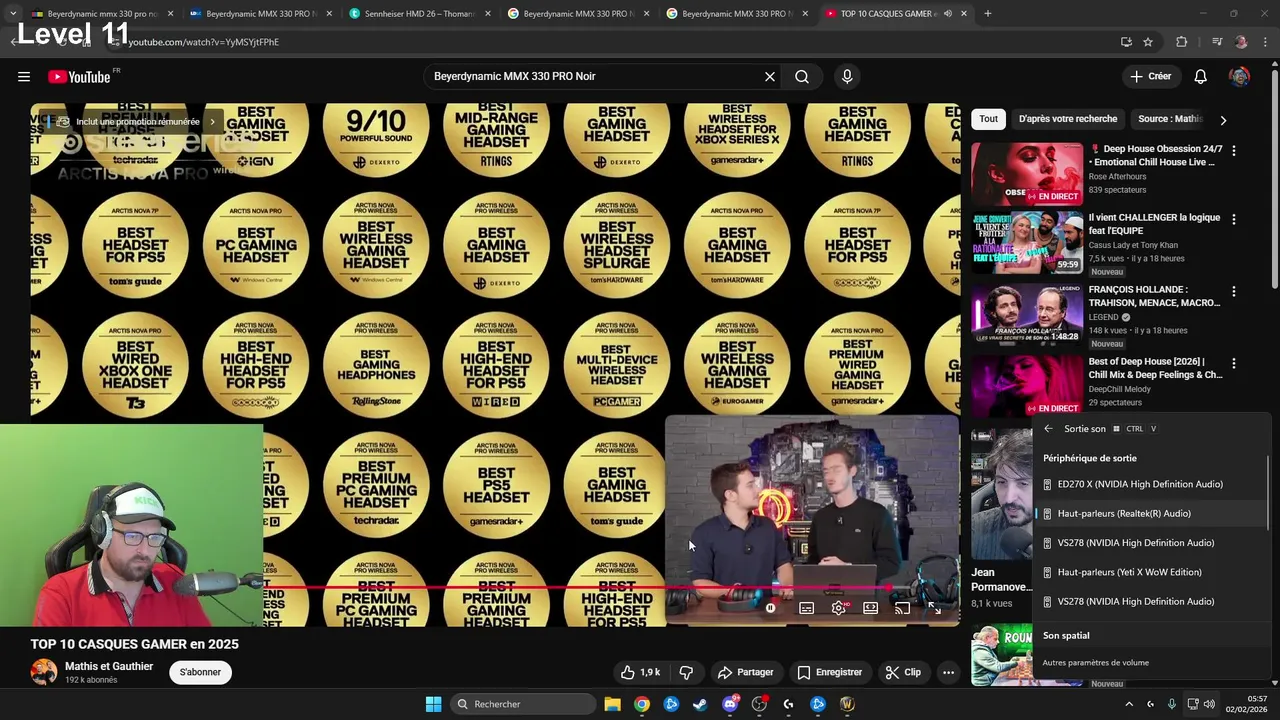1280x720 pixels.
Task: Open the Chrome extensions puzzle icon
Action: [1181, 42]
